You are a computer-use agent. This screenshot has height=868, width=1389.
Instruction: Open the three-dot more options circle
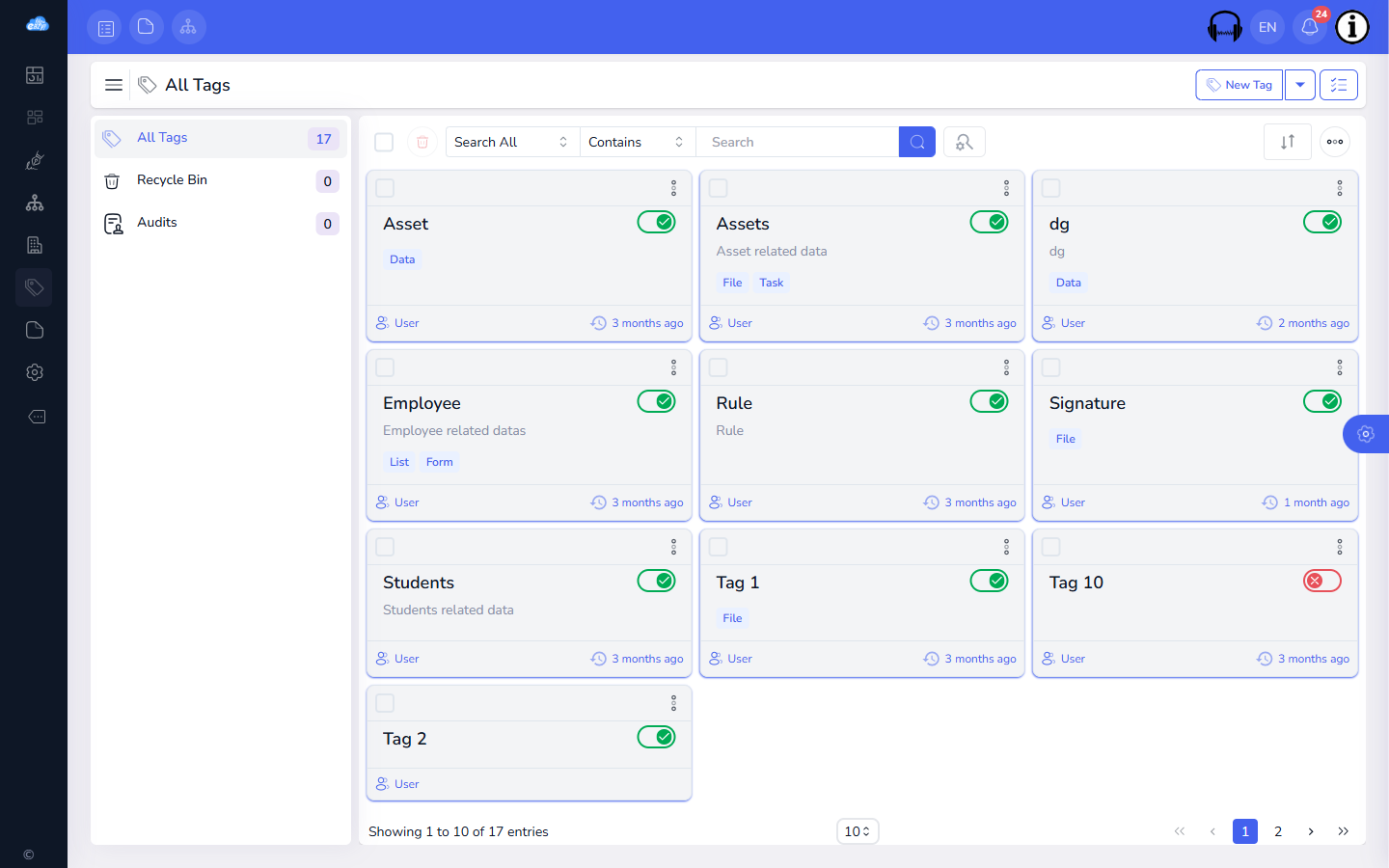click(1335, 142)
